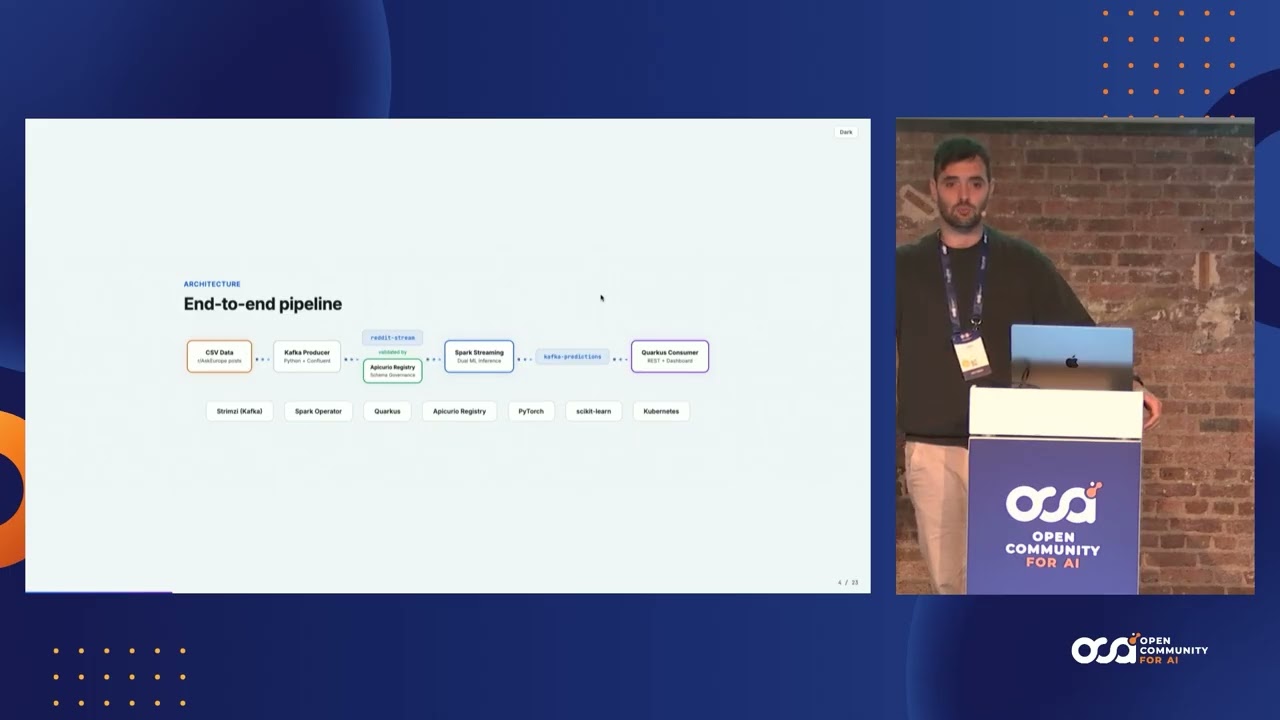Click the Quarkus technology chip
This screenshot has width=1280, height=720.
(x=387, y=411)
